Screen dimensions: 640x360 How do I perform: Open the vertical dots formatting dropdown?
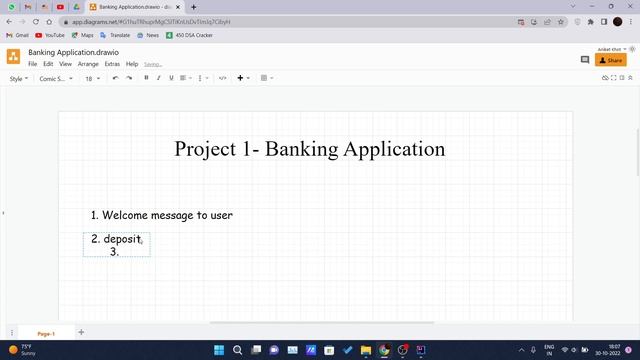pyautogui.click(x=203, y=78)
